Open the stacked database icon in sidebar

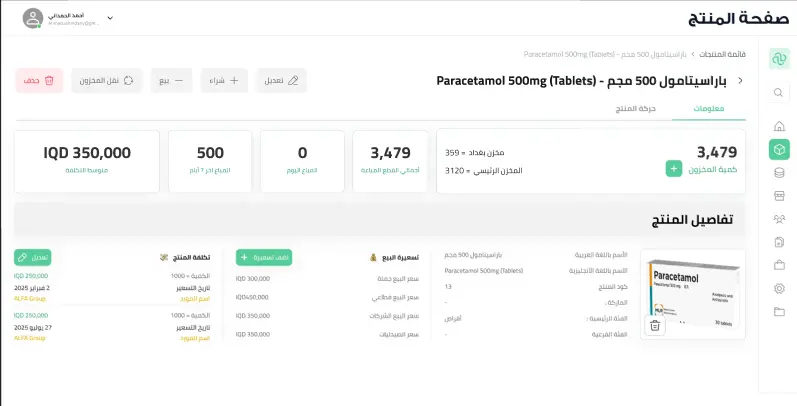[779, 173]
